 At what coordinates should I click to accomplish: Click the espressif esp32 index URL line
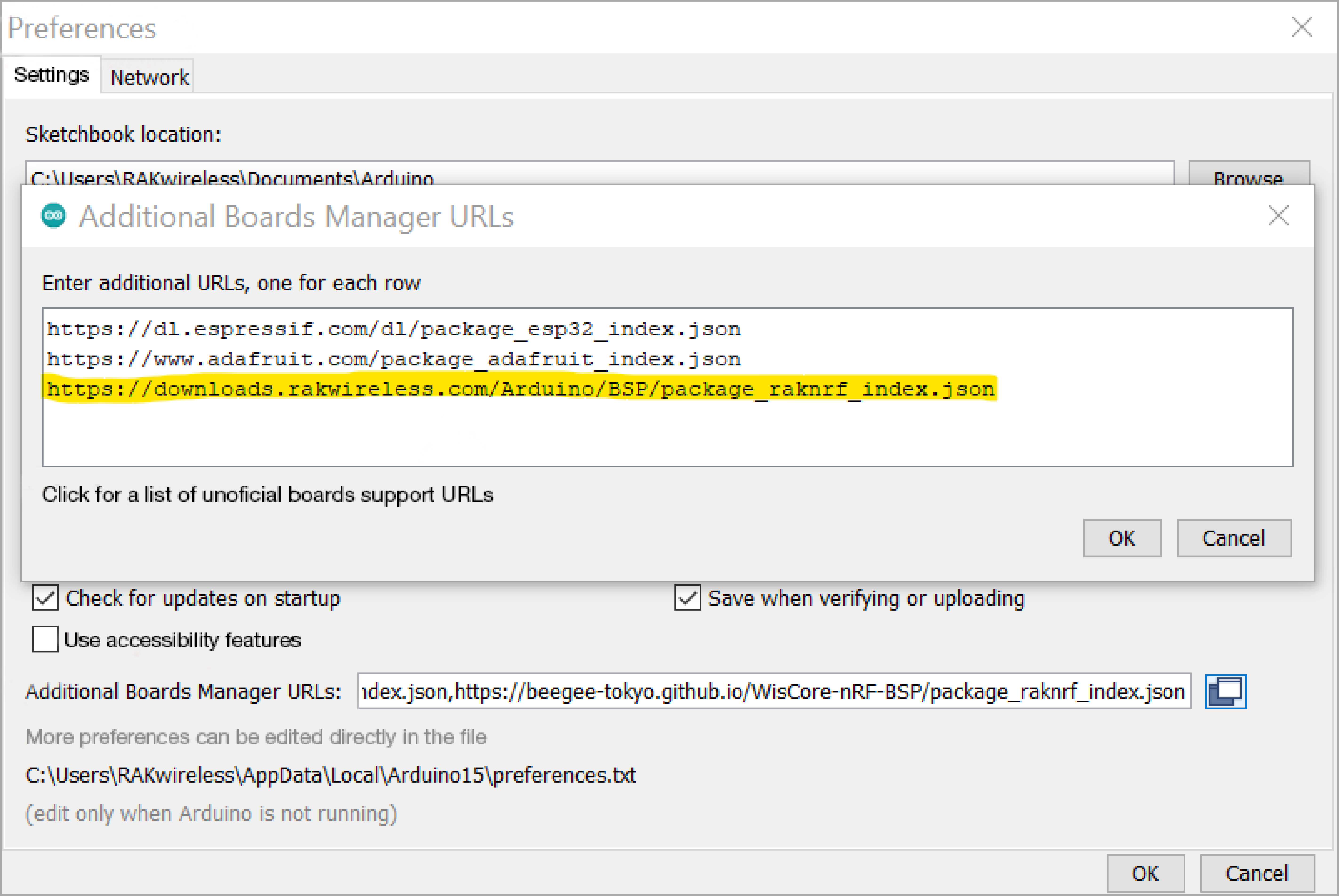pos(394,329)
